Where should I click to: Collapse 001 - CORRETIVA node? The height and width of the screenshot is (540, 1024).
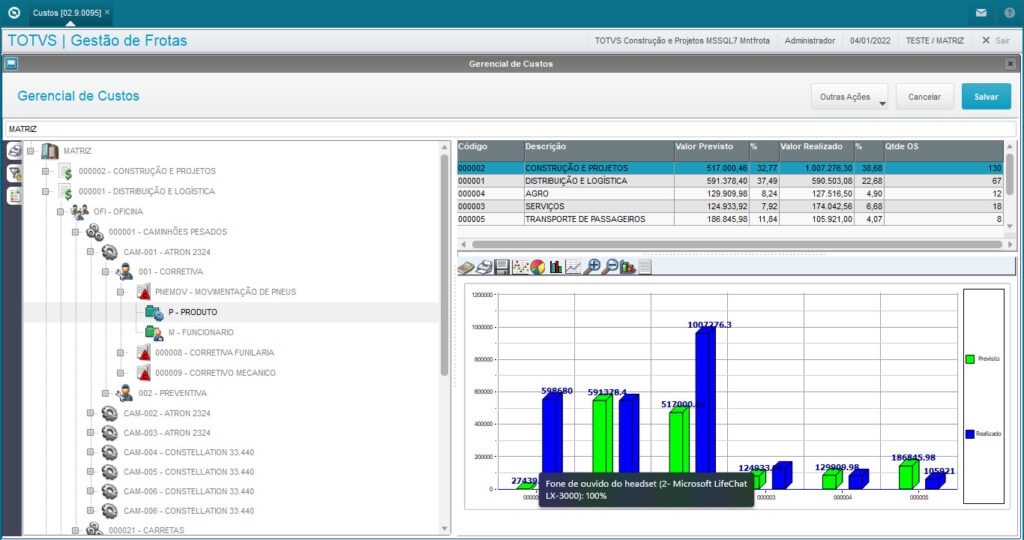[x=106, y=272]
